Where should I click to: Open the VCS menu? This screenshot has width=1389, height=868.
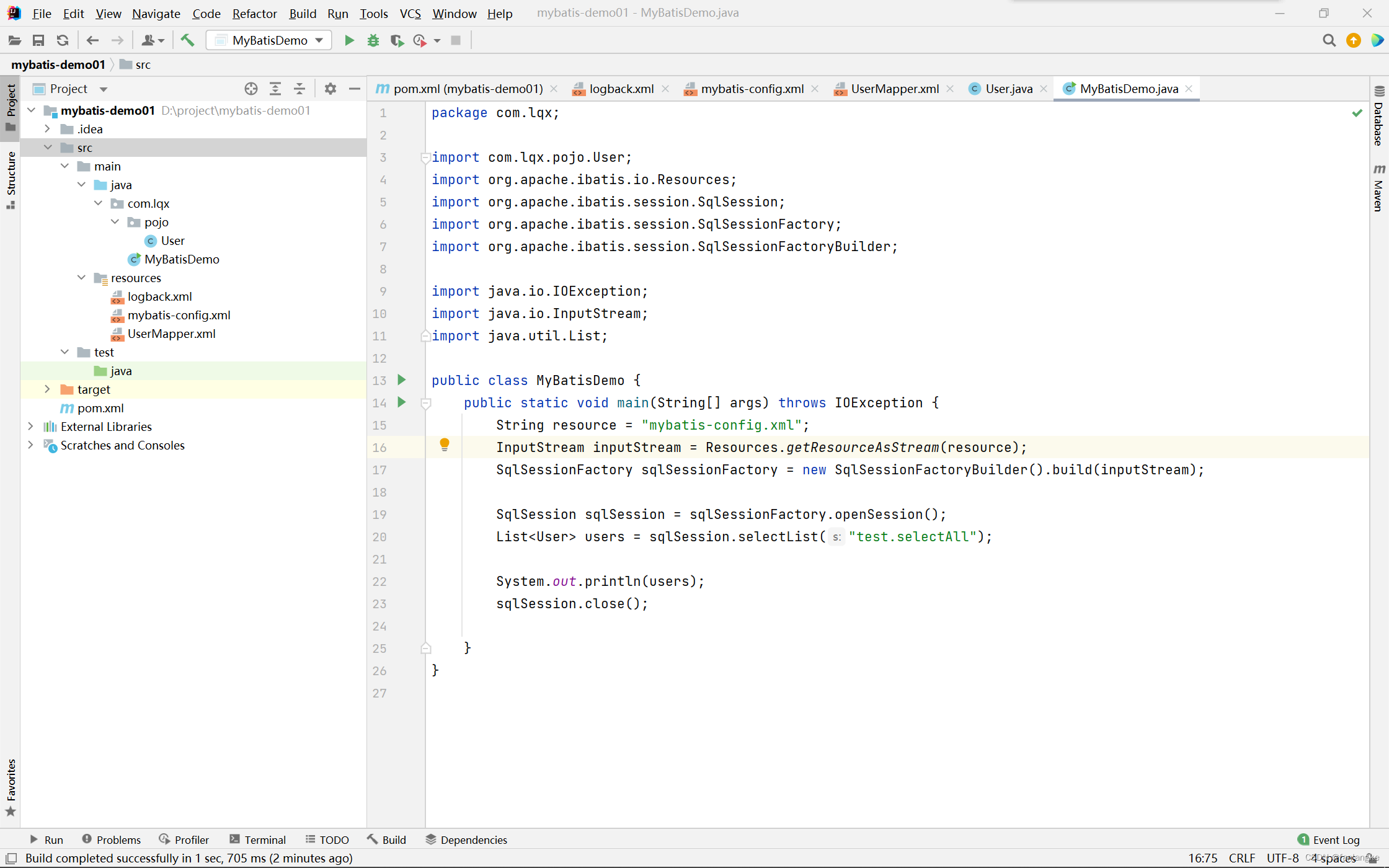coord(410,13)
